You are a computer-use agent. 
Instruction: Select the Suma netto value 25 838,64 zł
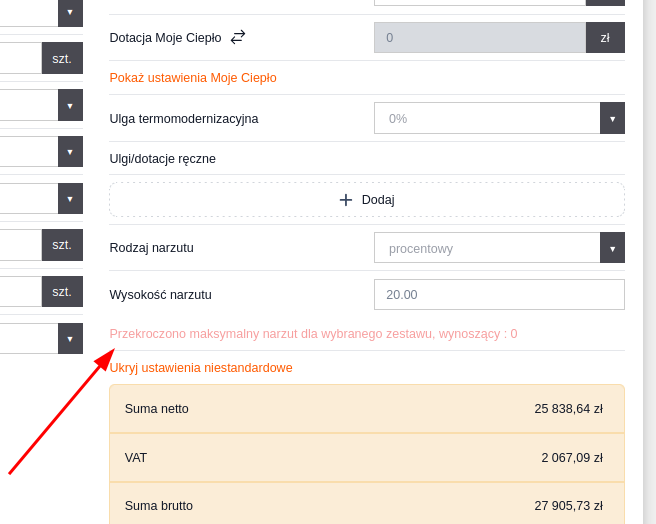pyautogui.click(x=568, y=409)
